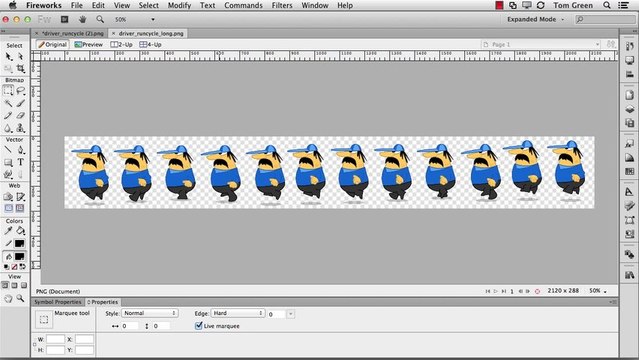Image resolution: width=639 pixels, height=360 pixels.
Task: Select the Crop tool
Action: tap(20, 68)
